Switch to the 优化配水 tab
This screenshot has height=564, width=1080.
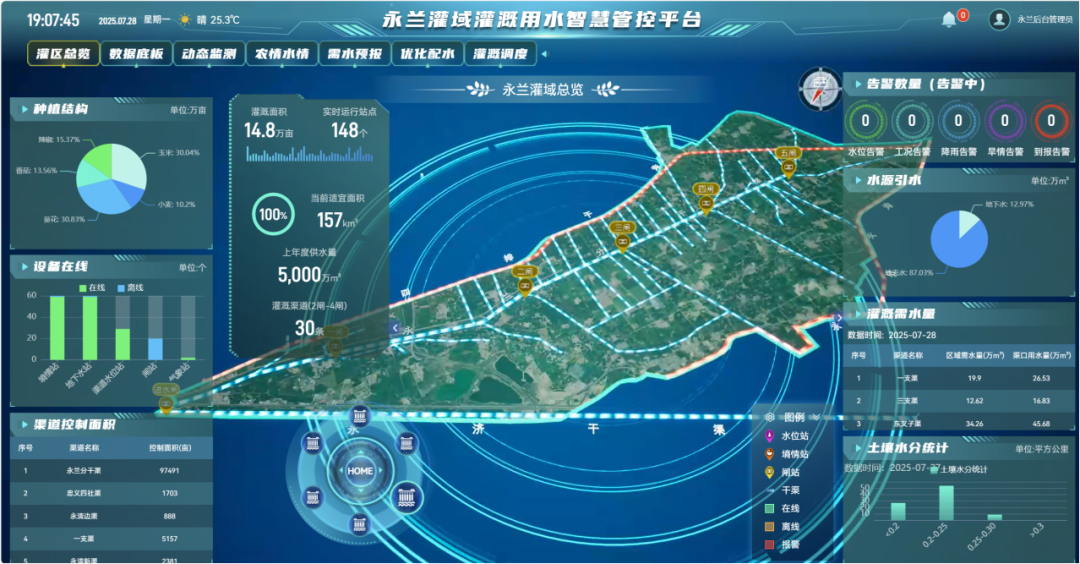tap(428, 54)
